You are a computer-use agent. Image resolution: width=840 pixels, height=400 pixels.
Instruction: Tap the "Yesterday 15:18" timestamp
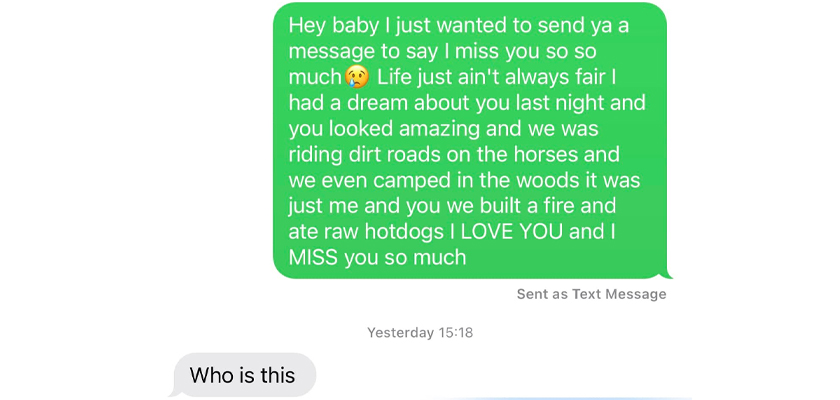click(420, 333)
